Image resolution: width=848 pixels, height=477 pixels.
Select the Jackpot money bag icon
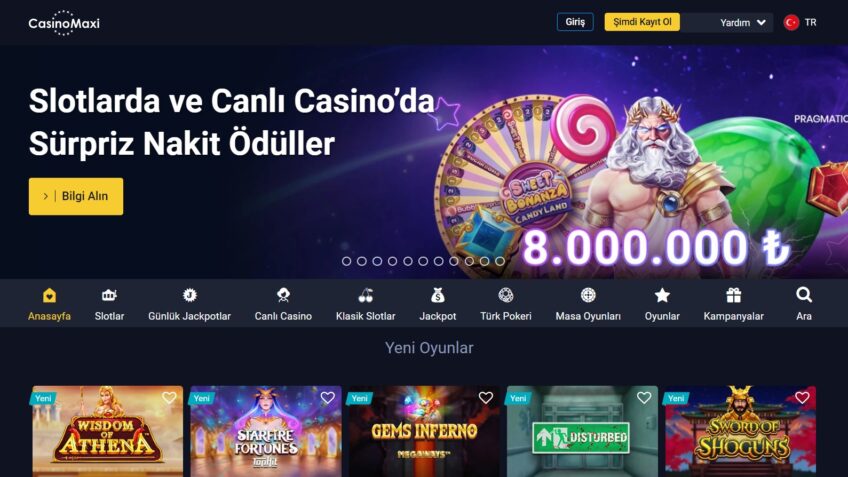pos(438,295)
